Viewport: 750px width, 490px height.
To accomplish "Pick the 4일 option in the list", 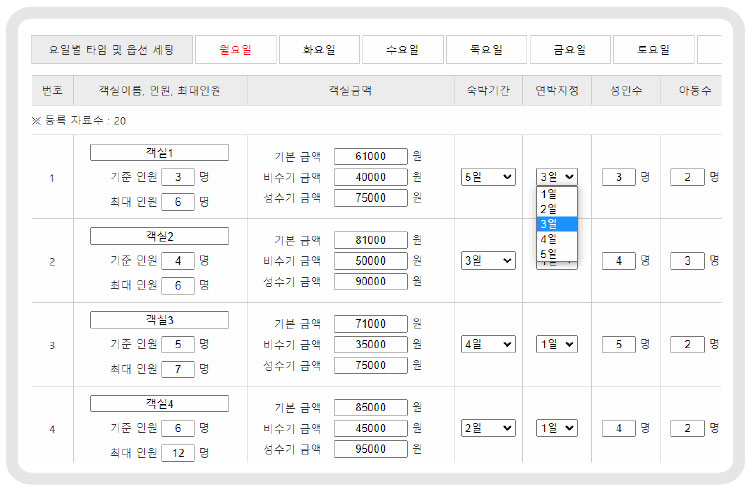I will pos(549,239).
